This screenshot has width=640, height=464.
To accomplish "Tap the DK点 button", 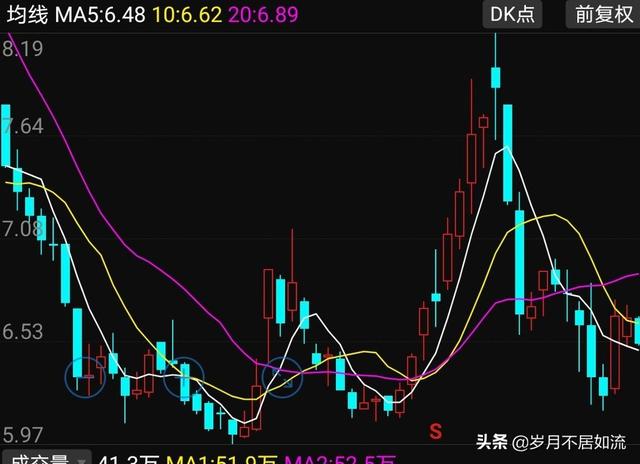I will coord(512,14).
